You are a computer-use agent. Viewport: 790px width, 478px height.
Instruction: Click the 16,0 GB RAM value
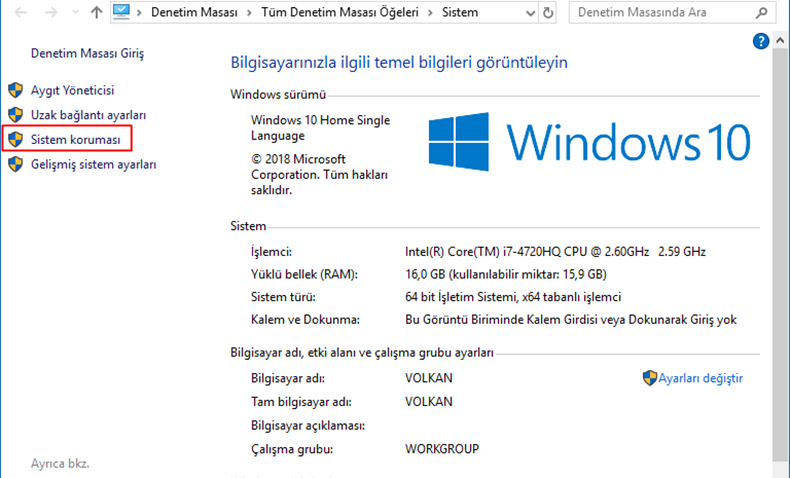pos(506,275)
